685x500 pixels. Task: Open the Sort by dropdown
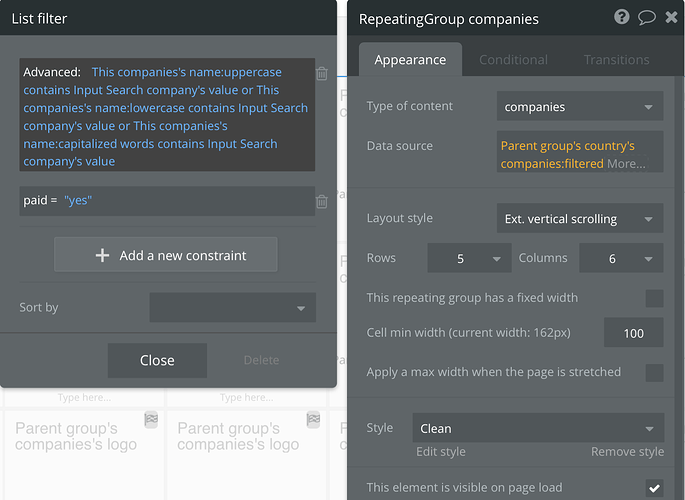click(x=233, y=308)
